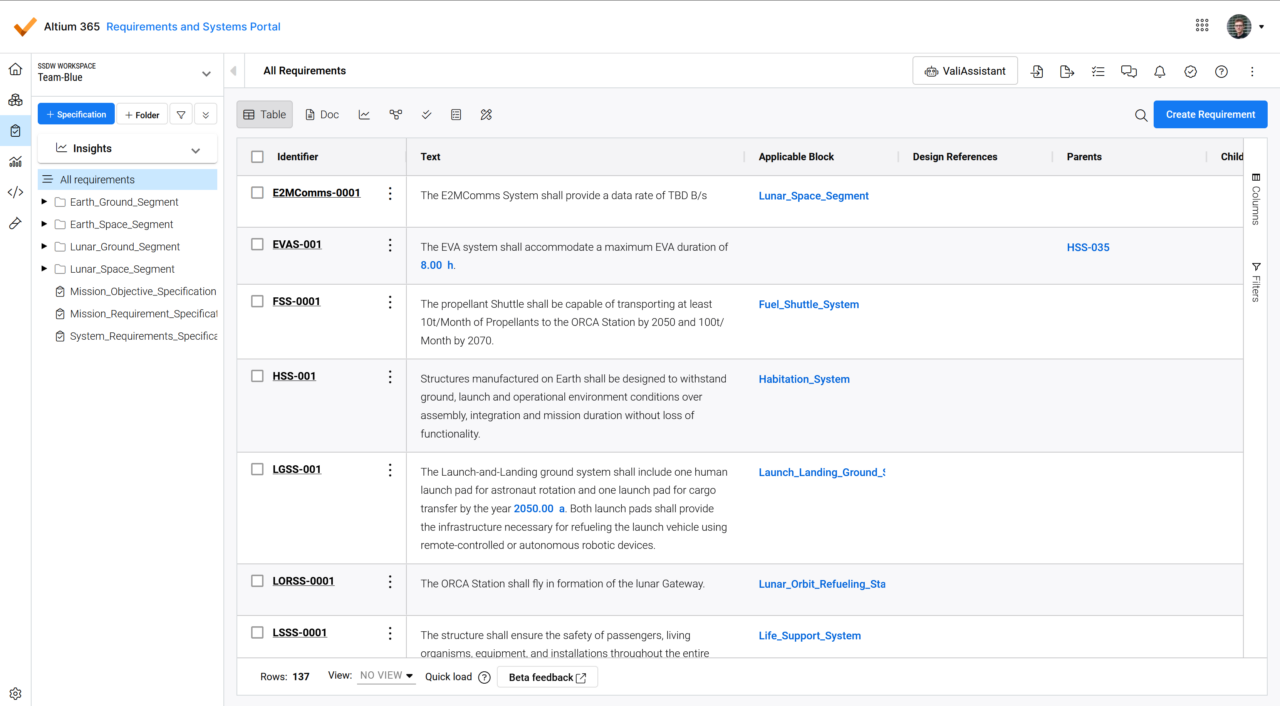
Task: Select Mission_Objective_Specification in the tree
Action: pos(142,292)
